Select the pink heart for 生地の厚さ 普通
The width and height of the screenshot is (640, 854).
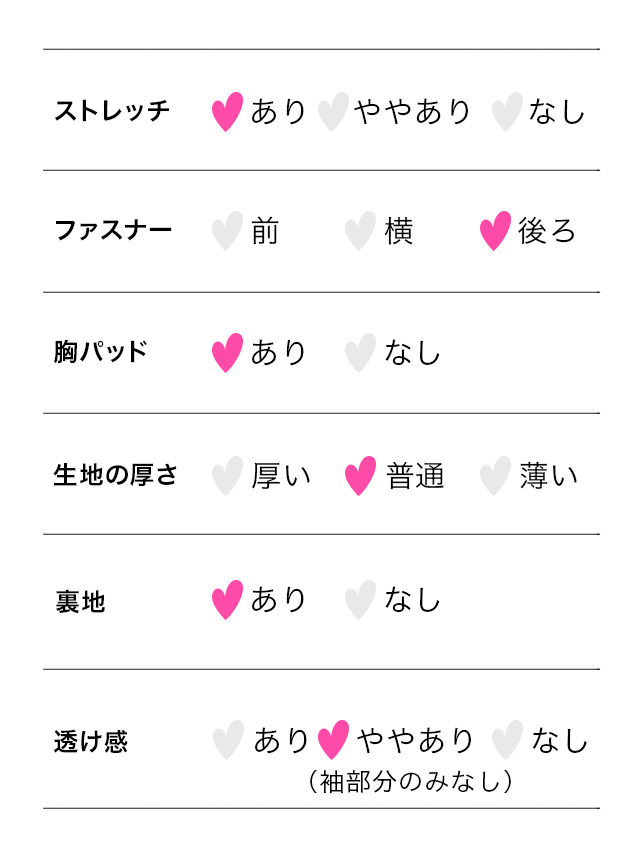360,475
